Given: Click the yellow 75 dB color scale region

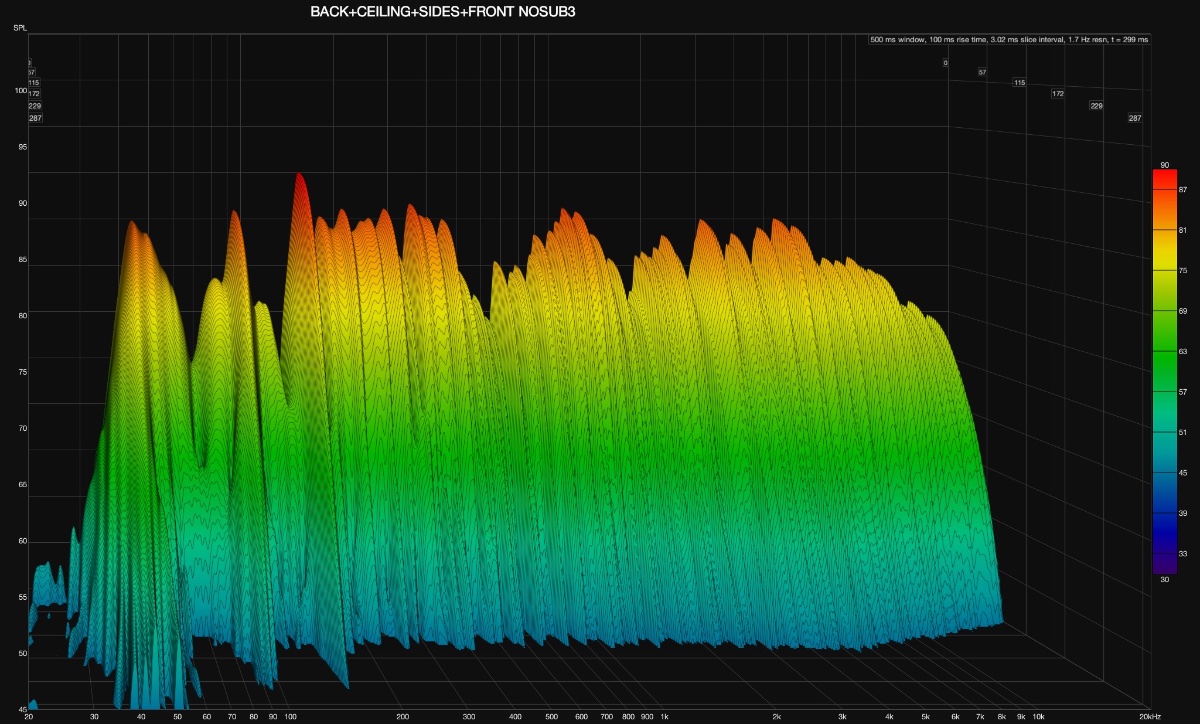Looking at the screenshot, I should [x=1164, y=271].
